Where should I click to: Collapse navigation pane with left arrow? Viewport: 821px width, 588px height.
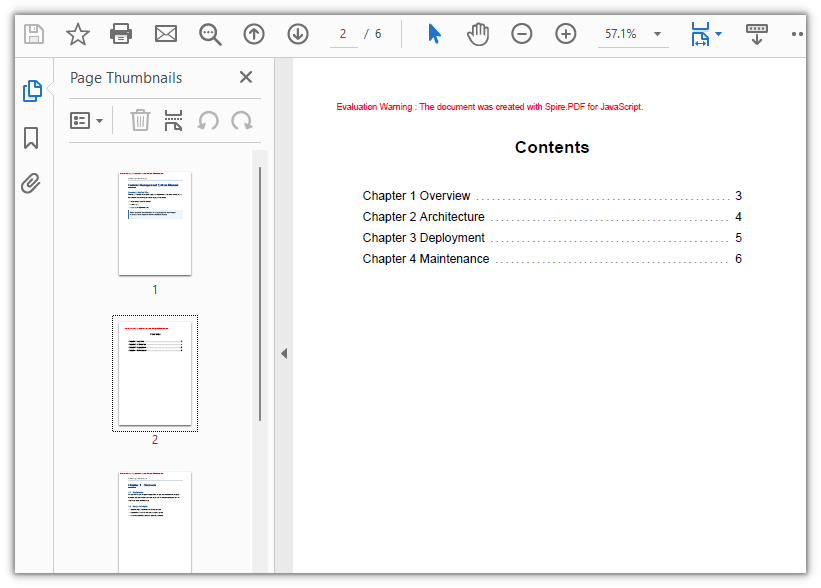[x=284, y=353]
